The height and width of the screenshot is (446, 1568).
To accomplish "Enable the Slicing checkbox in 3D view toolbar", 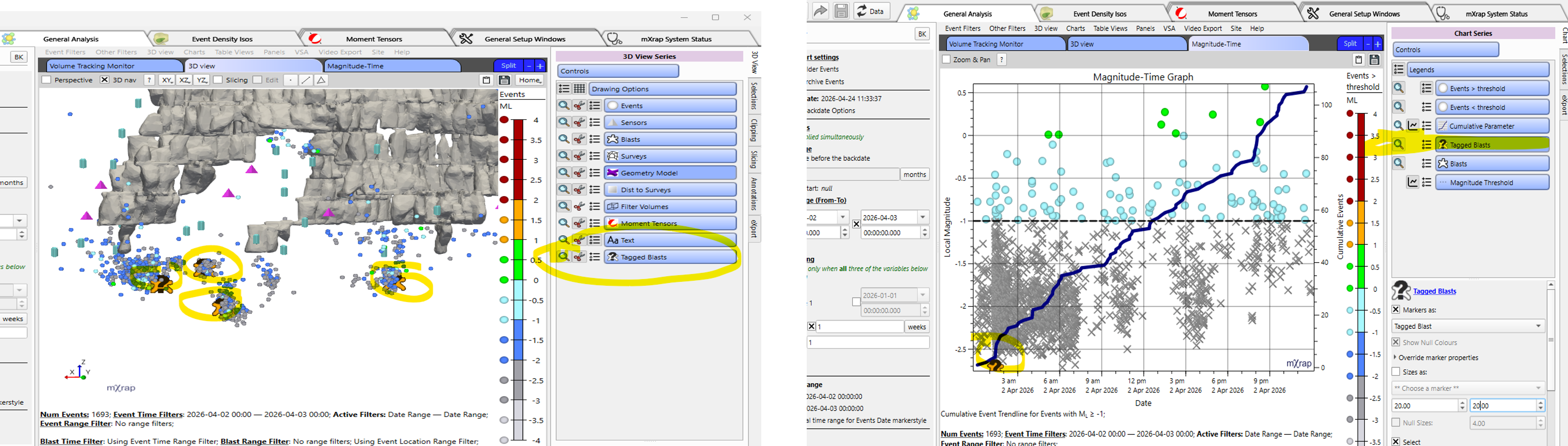I will point(218,80).
